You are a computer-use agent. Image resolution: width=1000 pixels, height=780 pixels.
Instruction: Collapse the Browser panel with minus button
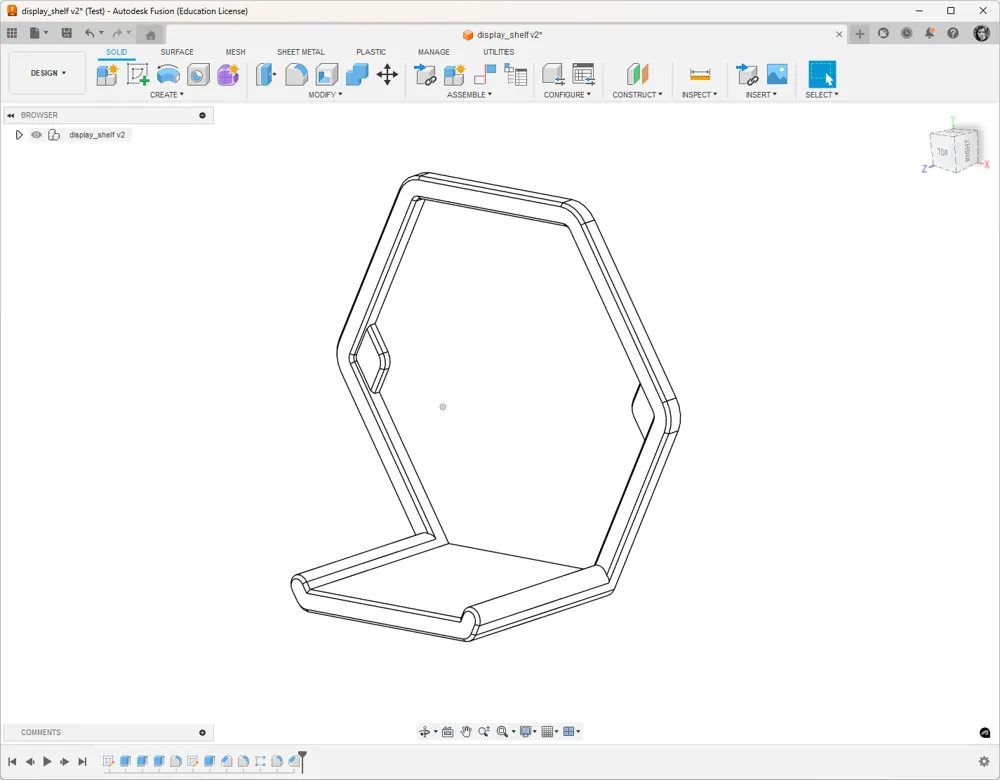click(202, 115)
